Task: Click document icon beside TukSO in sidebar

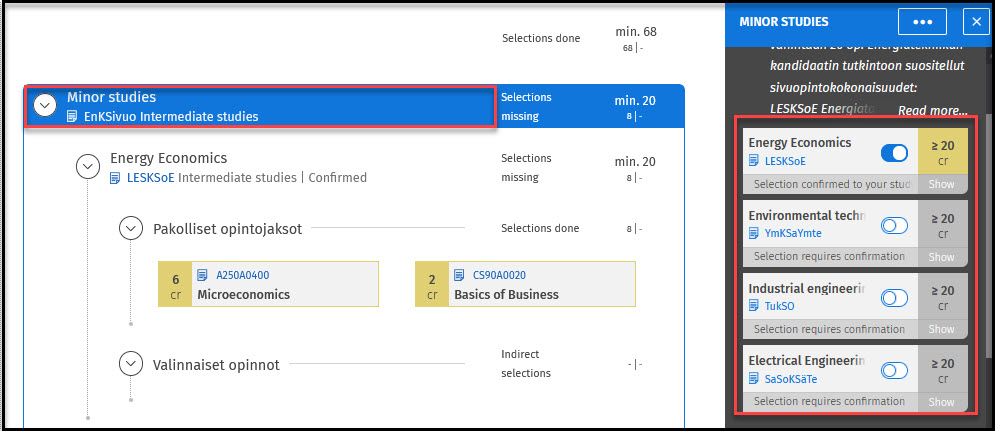Action: pyautogui.click(x=754, y=306)
